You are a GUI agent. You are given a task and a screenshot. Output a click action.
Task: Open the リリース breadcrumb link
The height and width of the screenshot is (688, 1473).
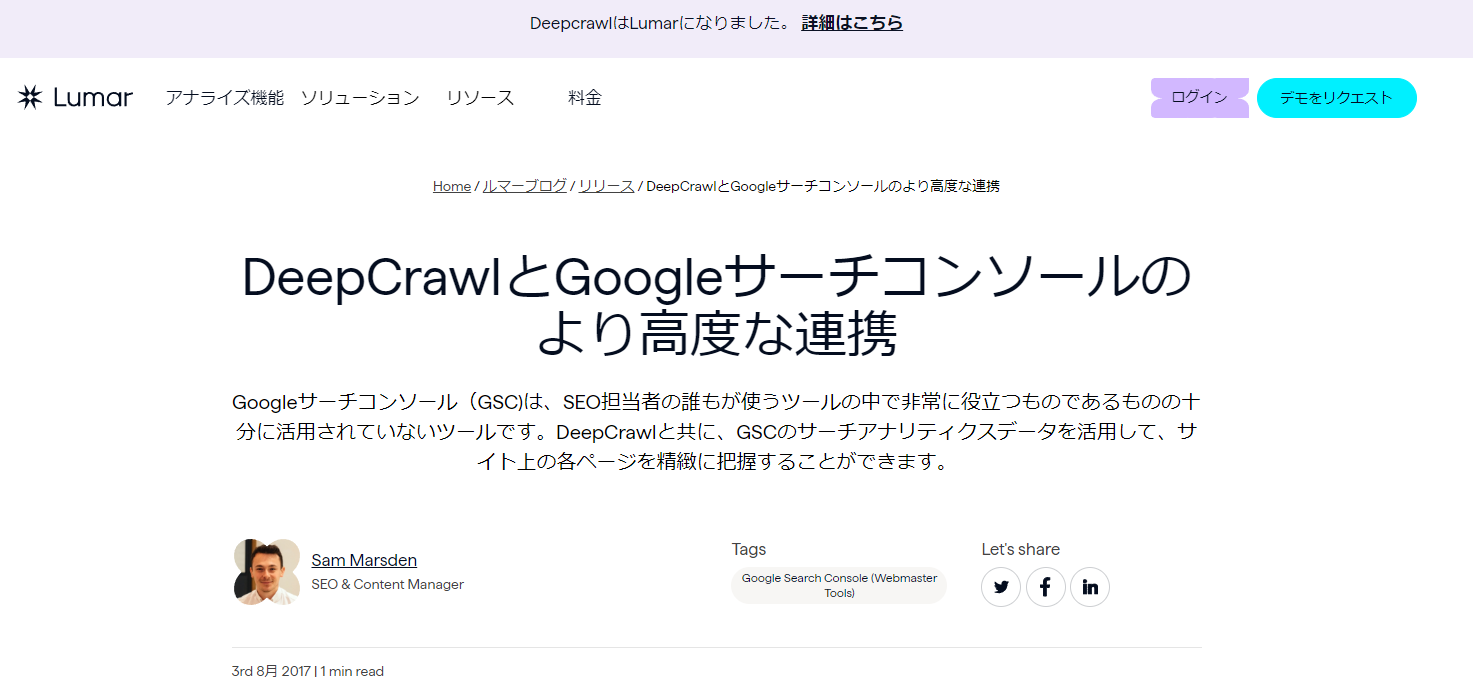[605, 186]
